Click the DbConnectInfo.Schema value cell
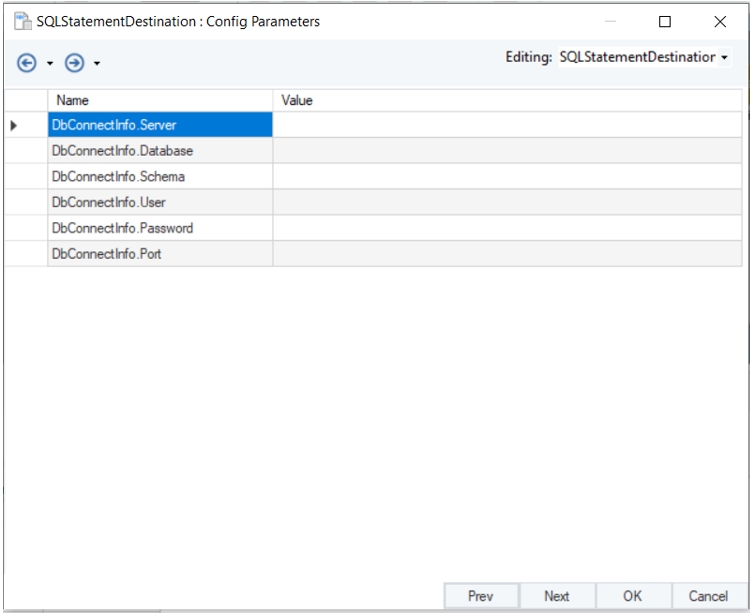The height and width of the screenshot is (615, 752). coord(507,177)
